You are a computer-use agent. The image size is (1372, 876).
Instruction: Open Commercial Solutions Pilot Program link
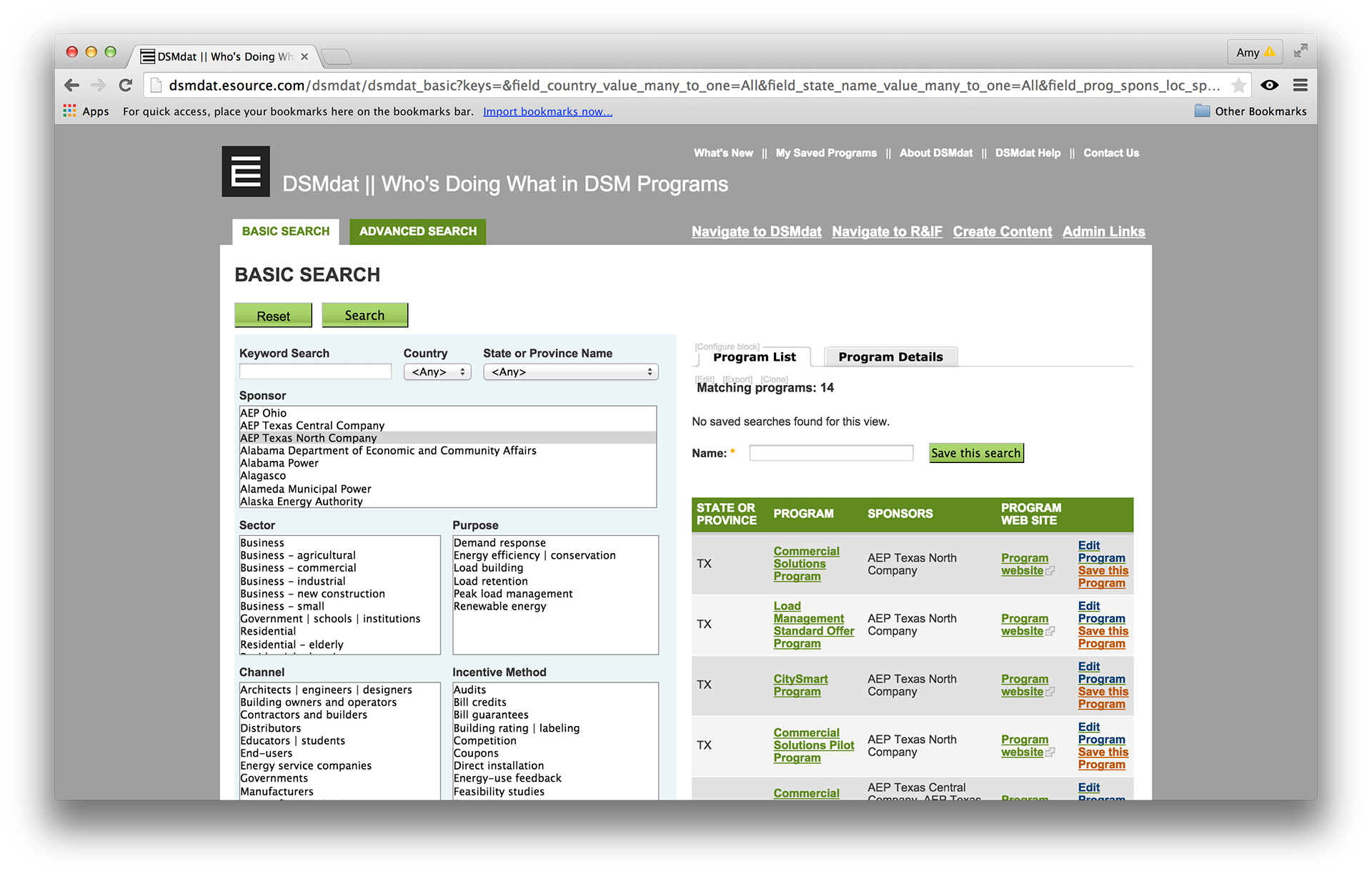(x=813, y=745)
